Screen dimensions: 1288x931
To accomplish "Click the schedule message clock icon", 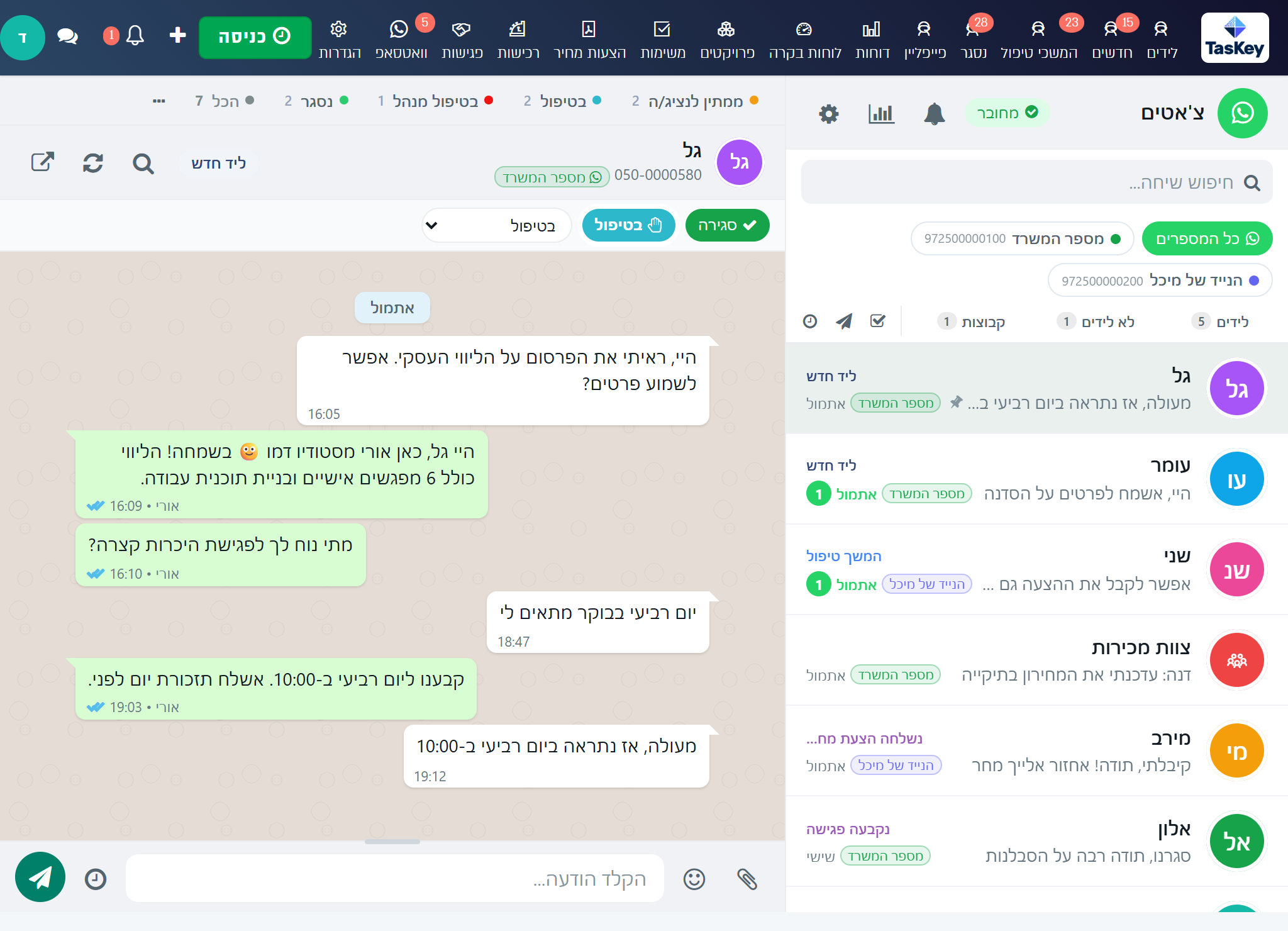I will [x=96, y=879].
